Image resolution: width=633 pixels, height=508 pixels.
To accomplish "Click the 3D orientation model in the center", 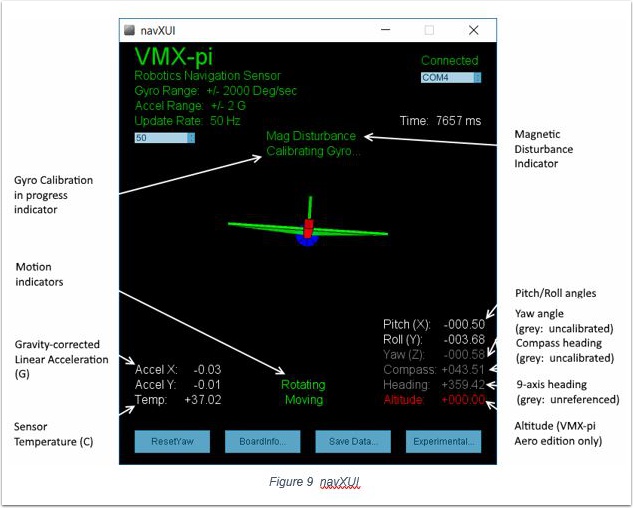I will point(309,228).
